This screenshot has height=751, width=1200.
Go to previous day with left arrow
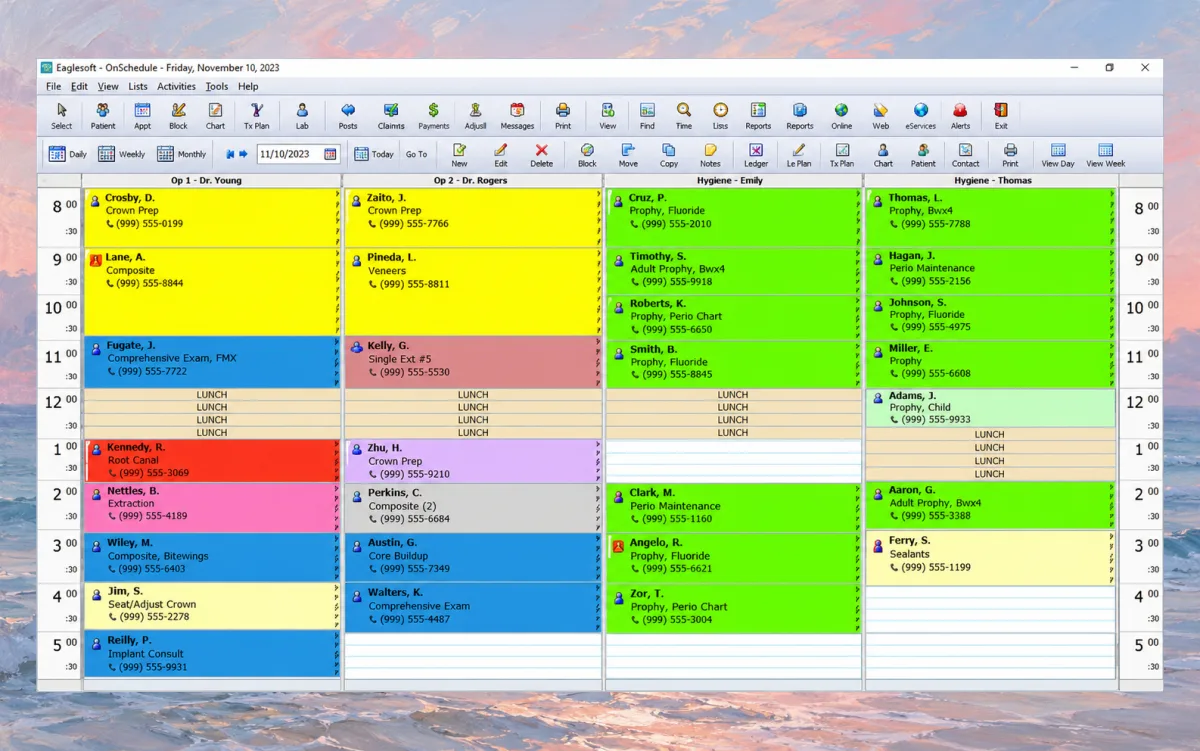coord(230,154)
